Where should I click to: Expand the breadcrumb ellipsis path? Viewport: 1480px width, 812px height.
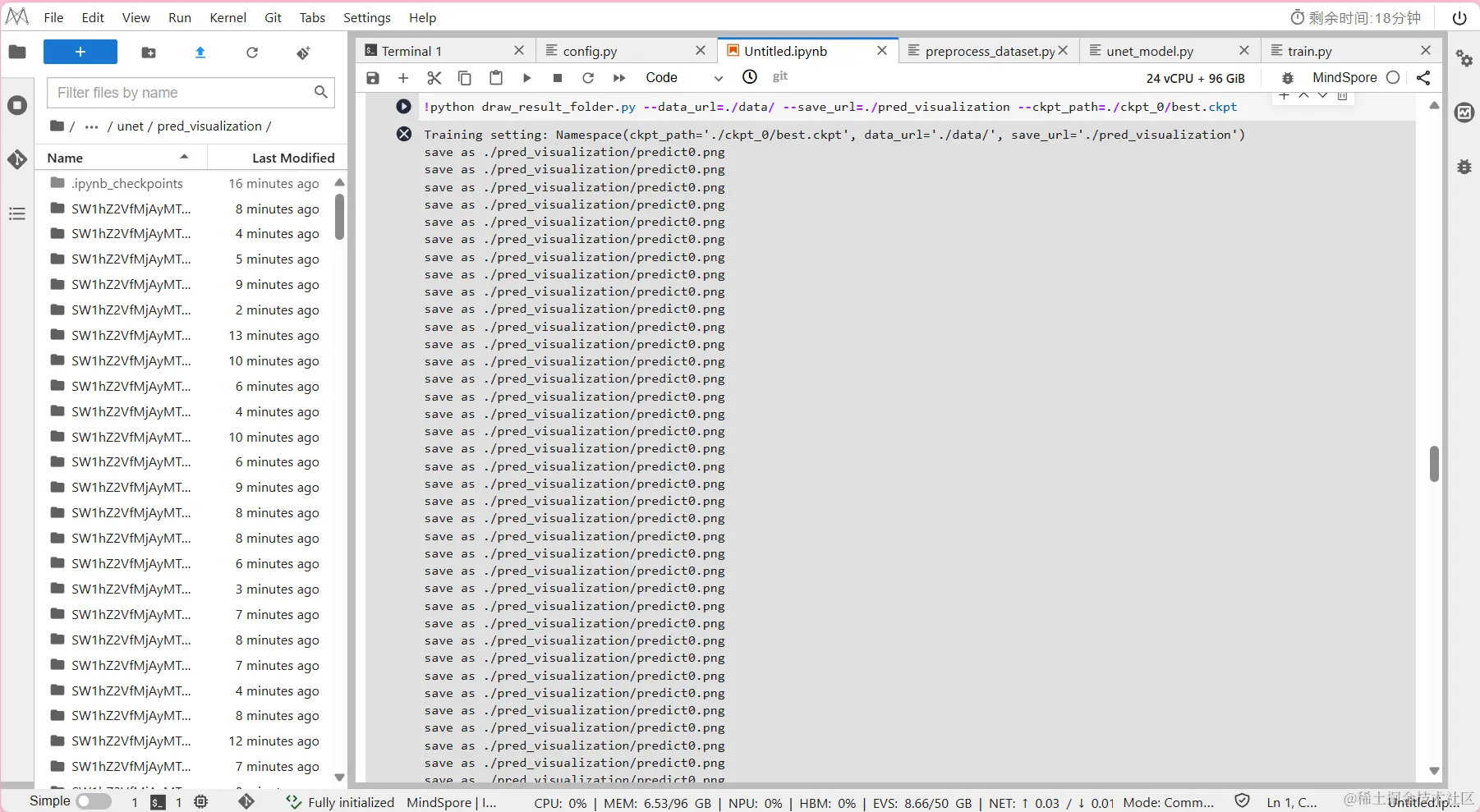91,126
